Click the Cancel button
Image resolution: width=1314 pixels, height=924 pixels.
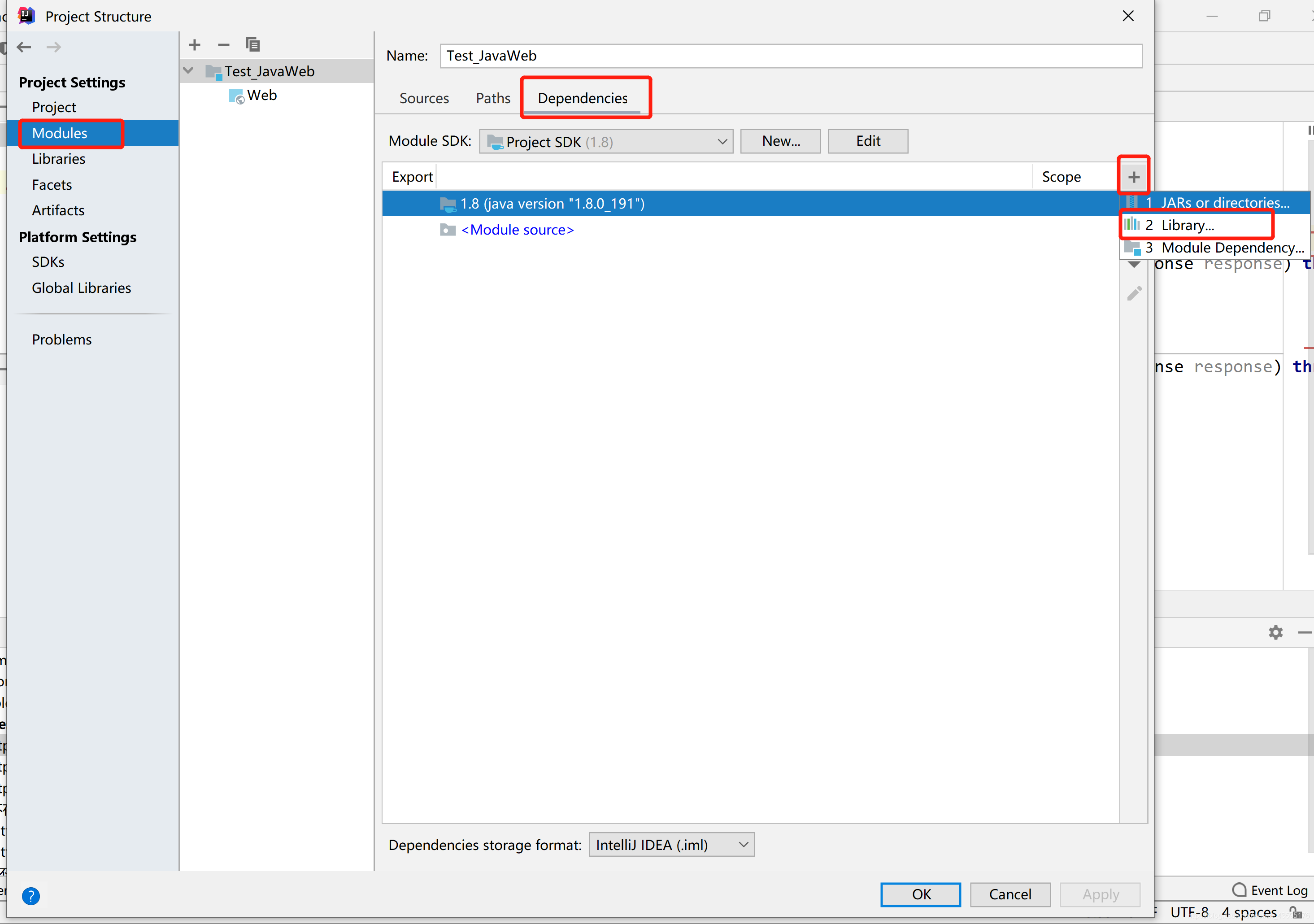coord(1010,894)
